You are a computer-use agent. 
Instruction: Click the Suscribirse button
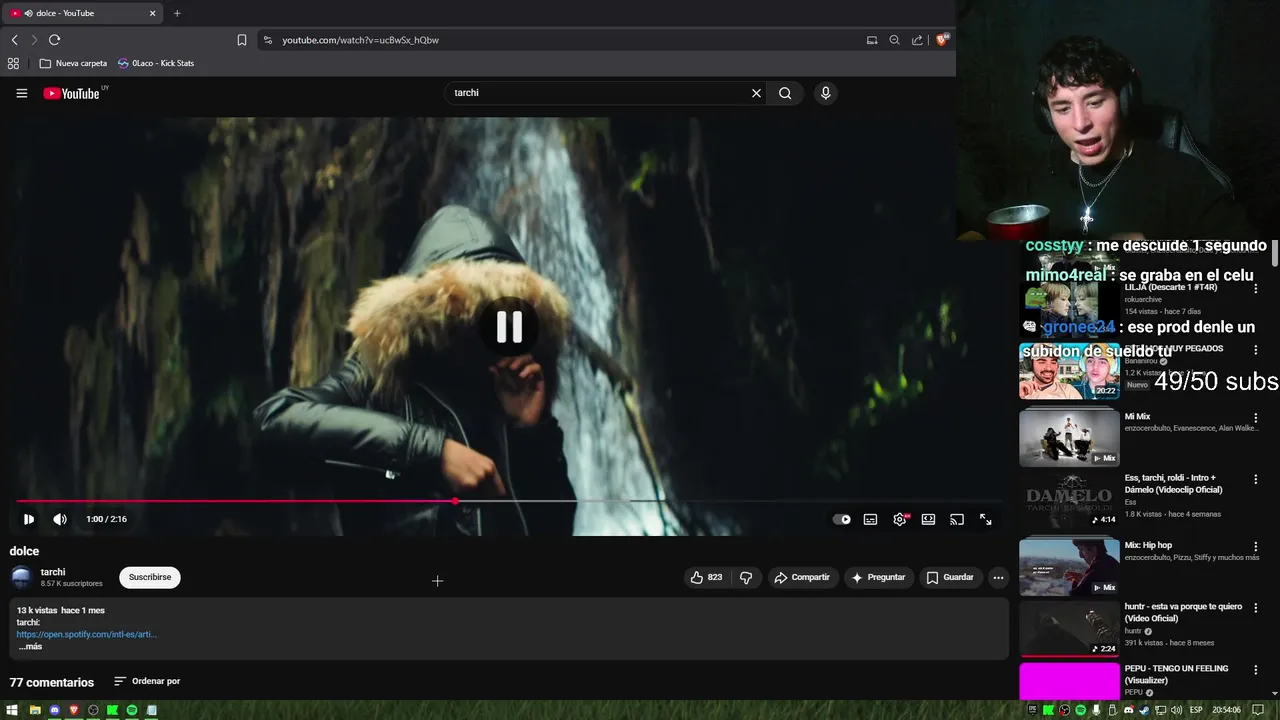150,577
